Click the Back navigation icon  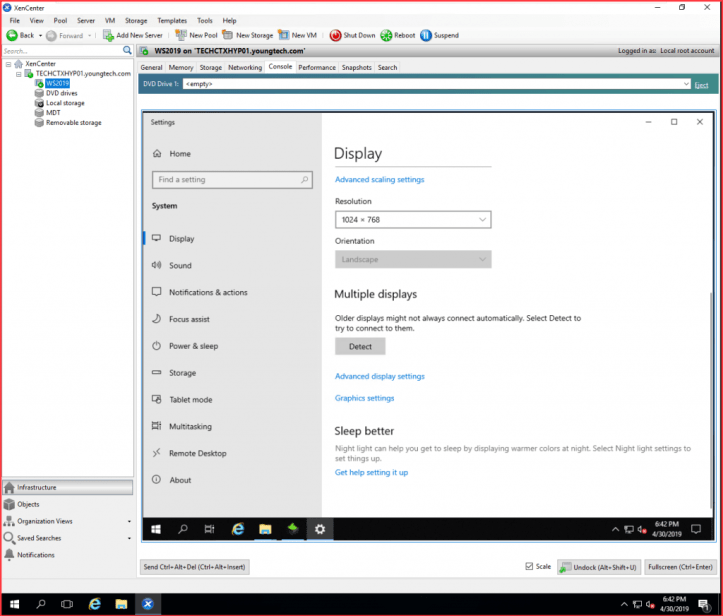coord(12,36)
